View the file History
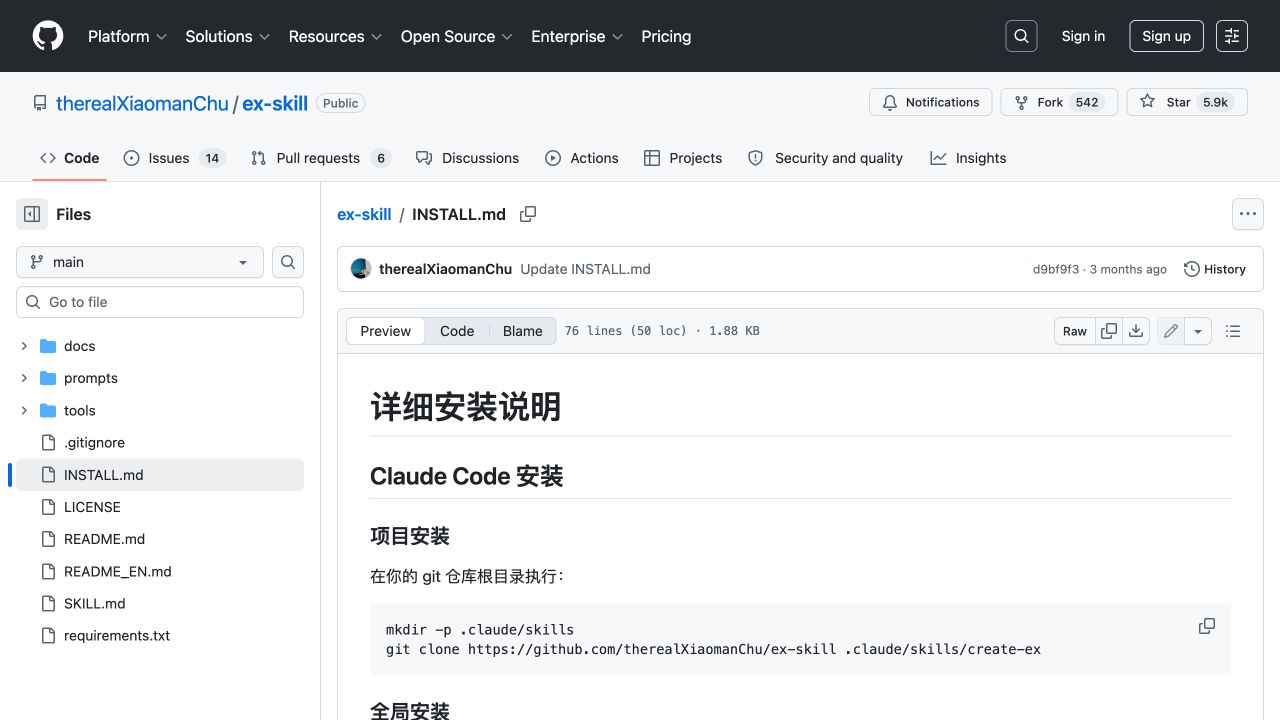Viewport: 1280px width, 720px height. pos(1215,269)
